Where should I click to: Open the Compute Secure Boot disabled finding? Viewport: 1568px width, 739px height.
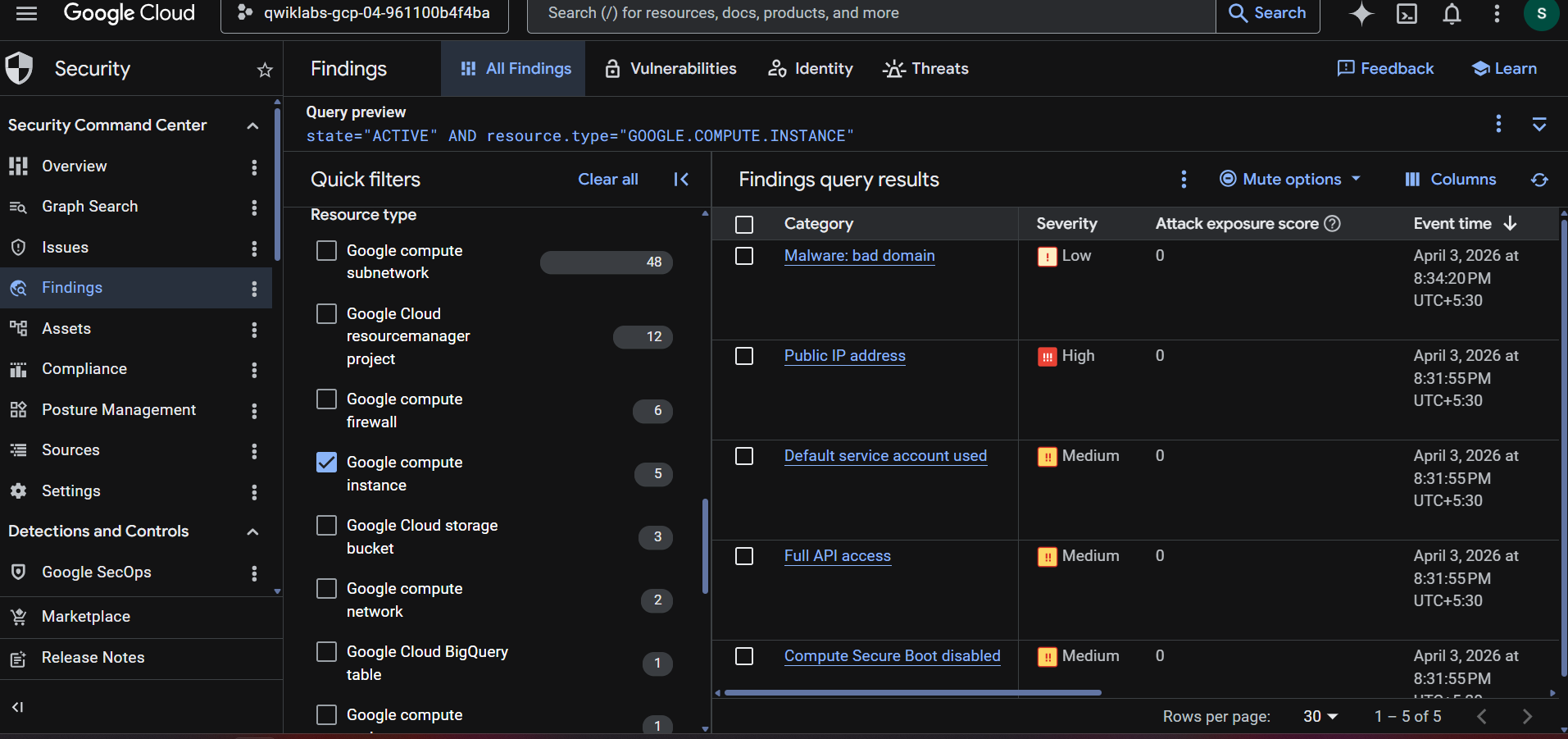tap(892, 656)
